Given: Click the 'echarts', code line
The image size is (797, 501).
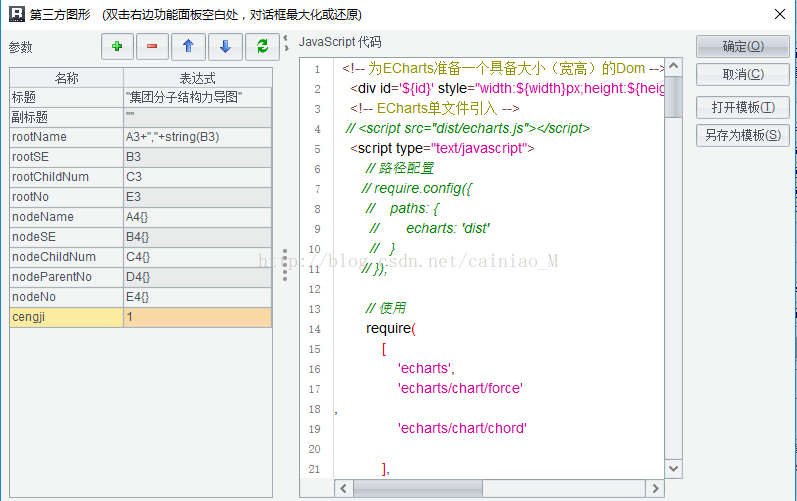Looking at the screenshot, I should pos(426,368).
